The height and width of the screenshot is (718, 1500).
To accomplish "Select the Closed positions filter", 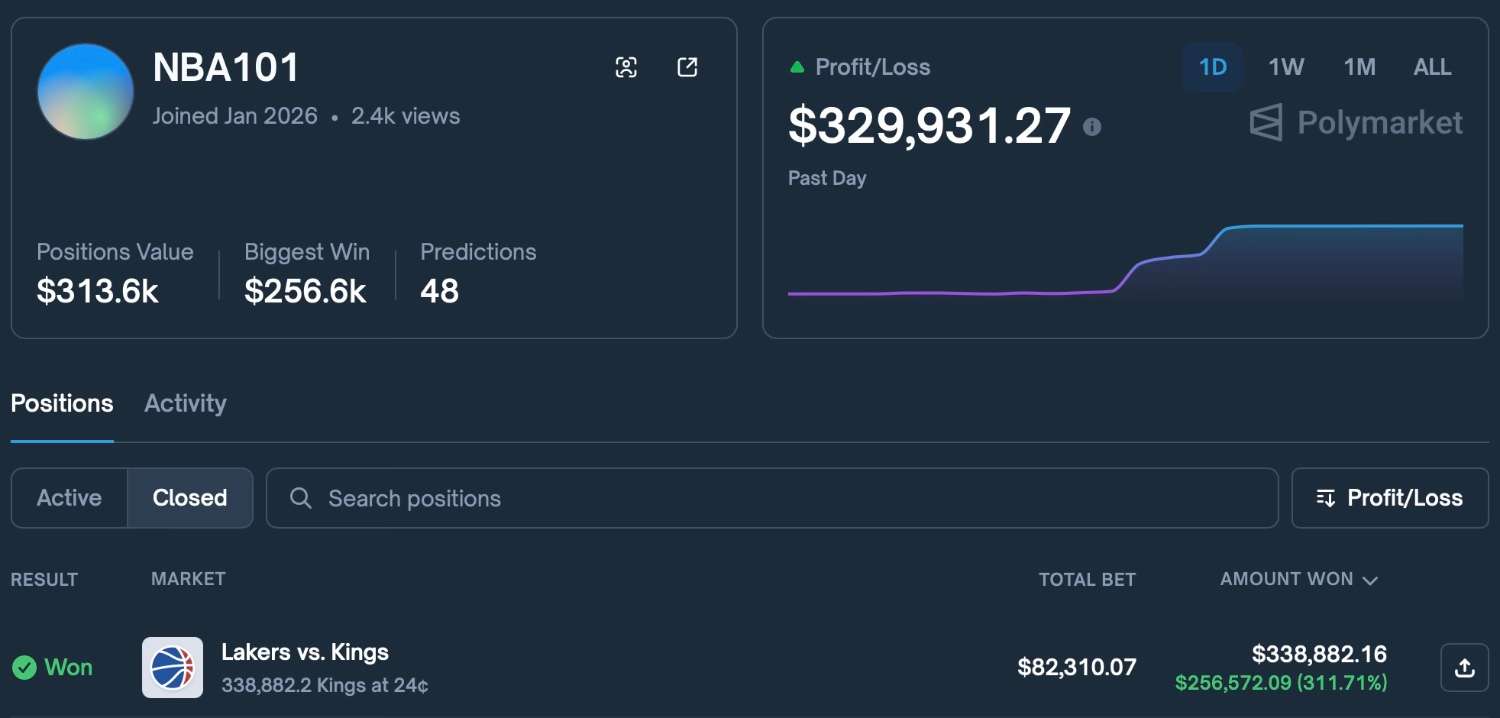I will (x=190, y=498).
